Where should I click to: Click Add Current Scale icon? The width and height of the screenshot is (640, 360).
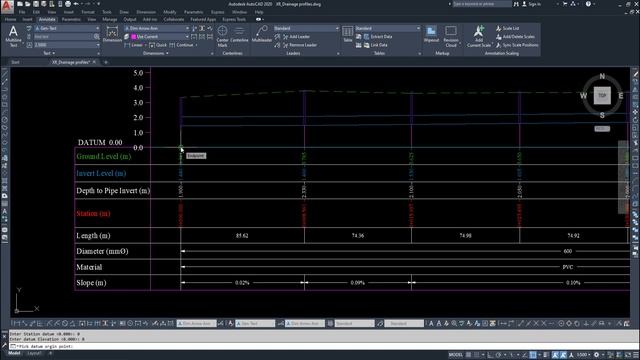[x=479, y=36]
